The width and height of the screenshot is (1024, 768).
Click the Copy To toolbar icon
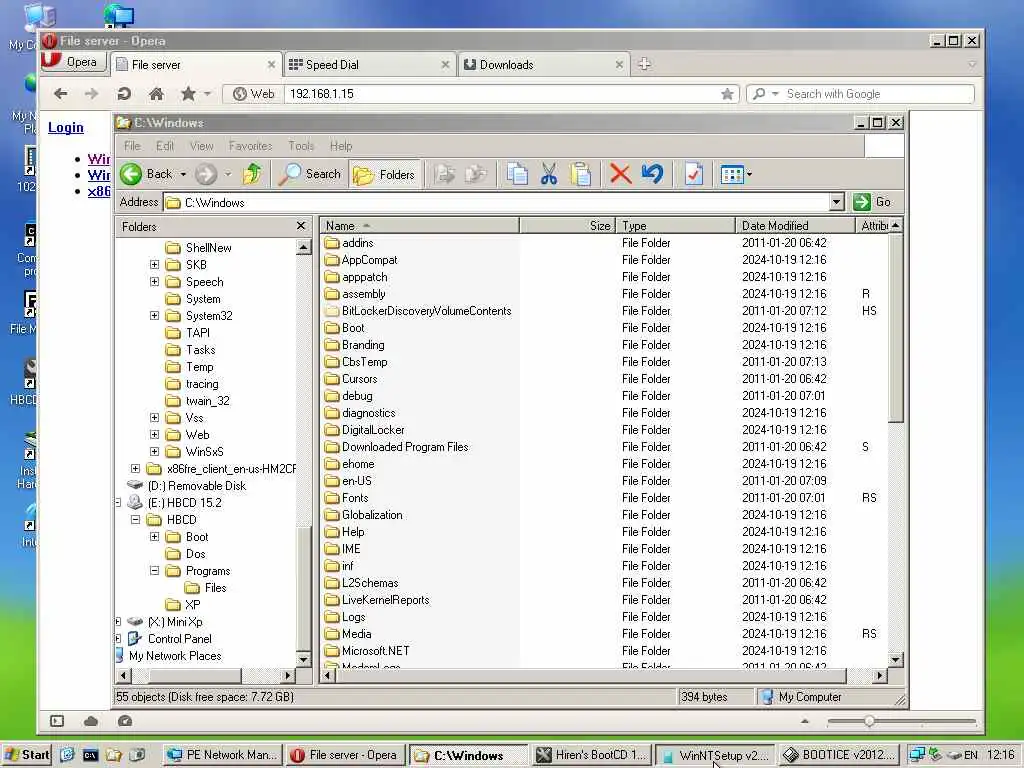476,174
